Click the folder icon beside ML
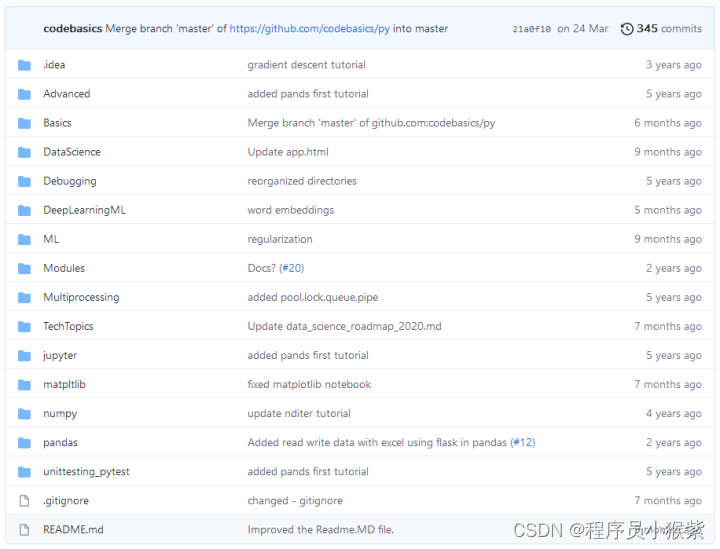This screenshot has width=720, height=549. (x=24, y=239)
